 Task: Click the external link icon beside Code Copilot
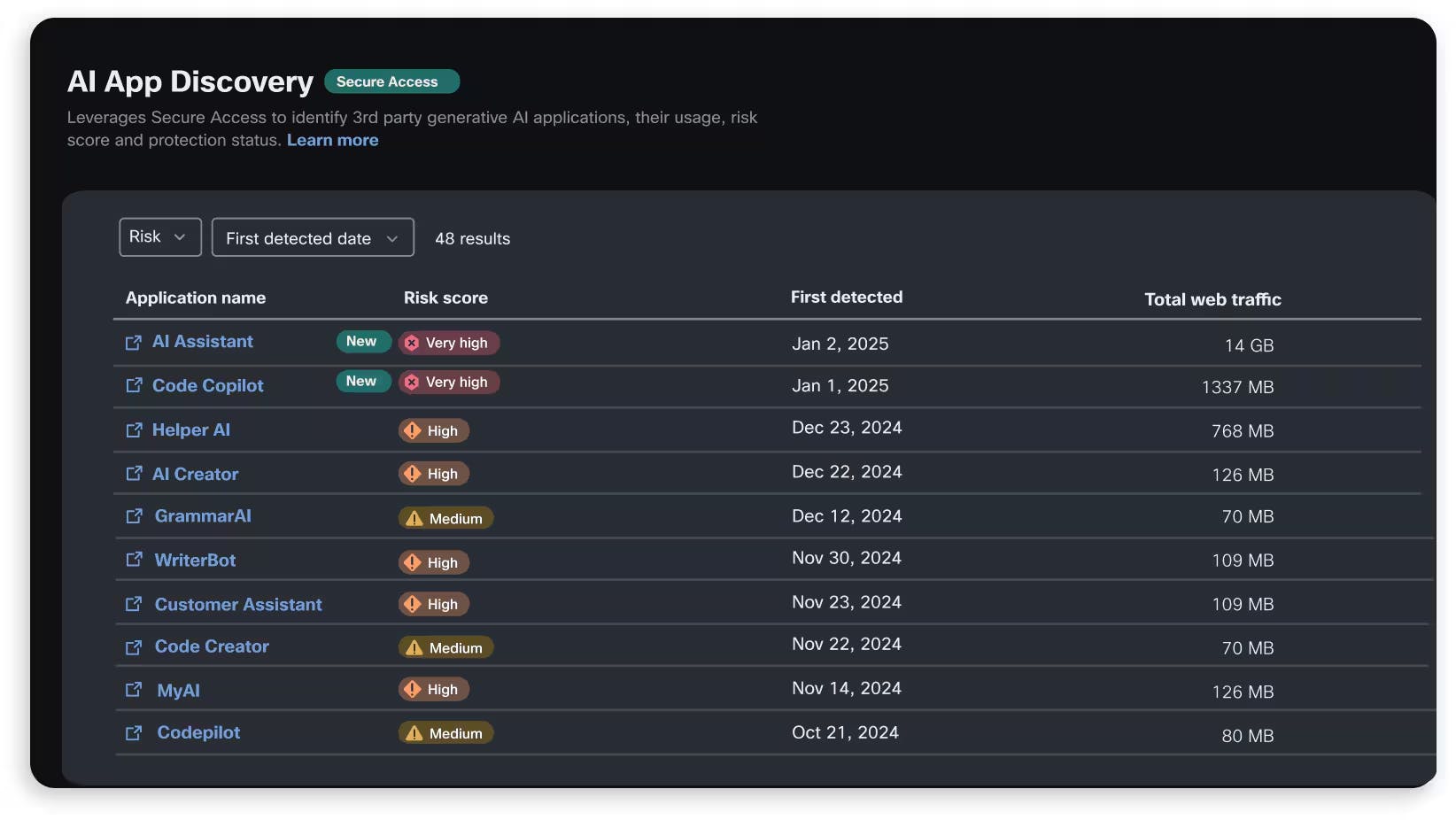(x=133, y=386)
